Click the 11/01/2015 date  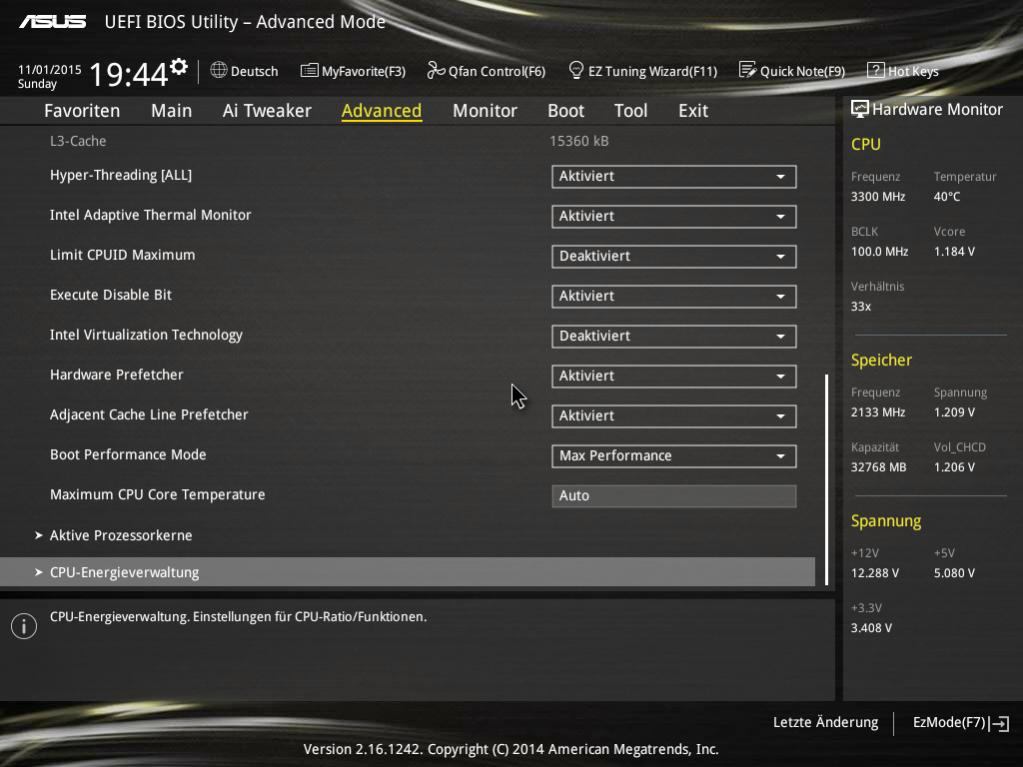(50, 69)
